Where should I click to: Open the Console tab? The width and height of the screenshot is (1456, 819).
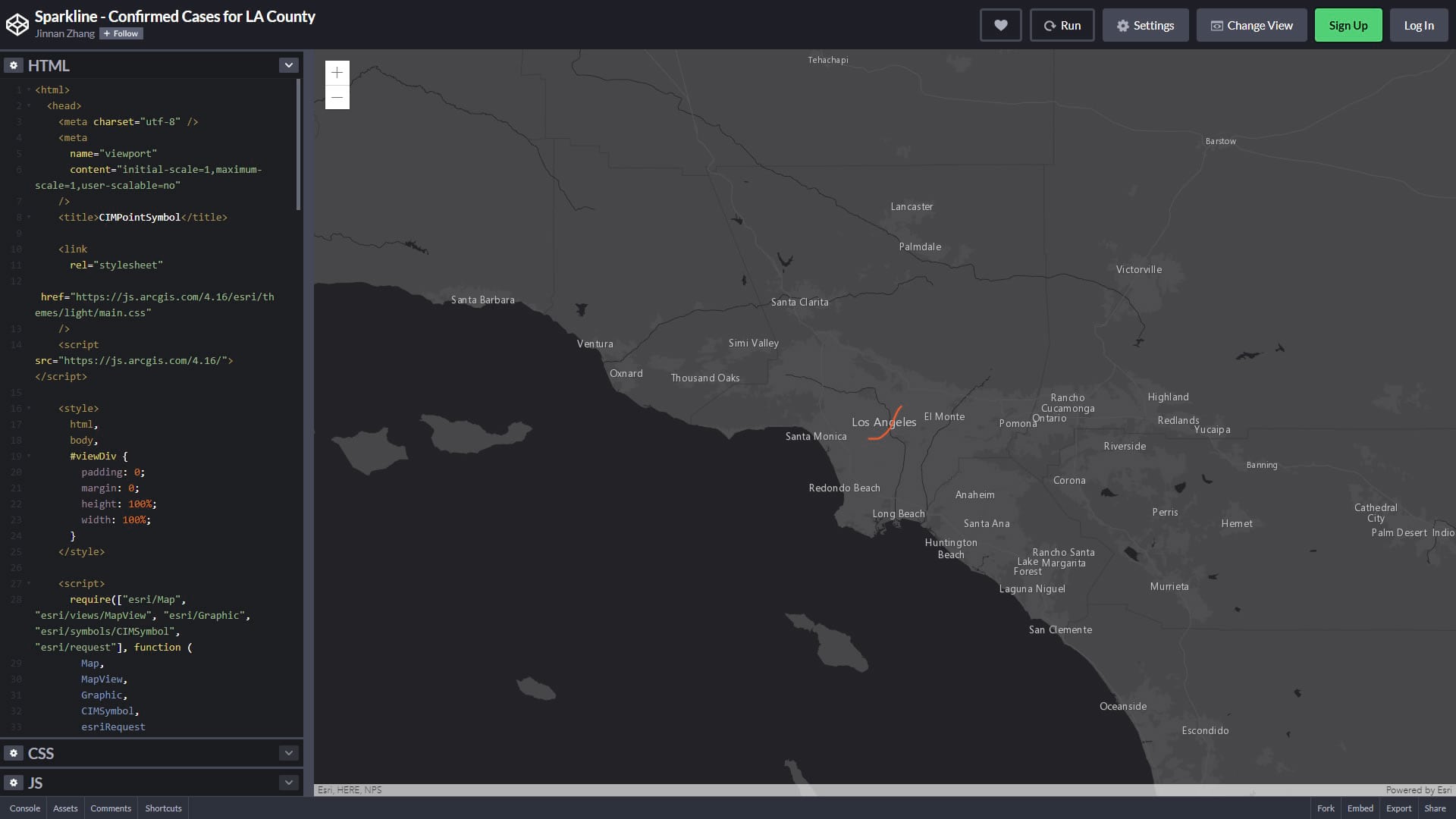[x=25, y=808]
